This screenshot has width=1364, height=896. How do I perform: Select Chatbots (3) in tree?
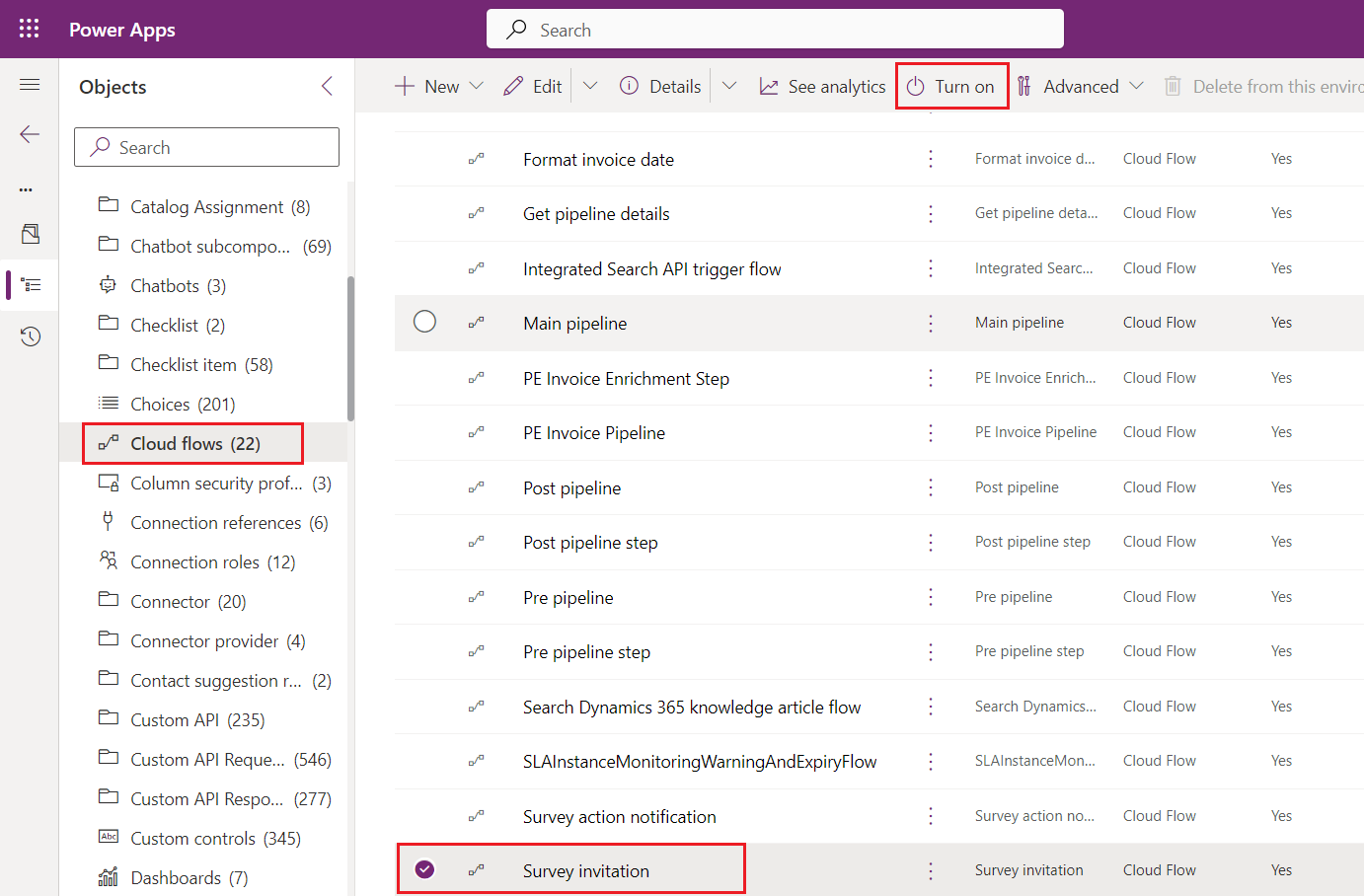tap(163, 285)
